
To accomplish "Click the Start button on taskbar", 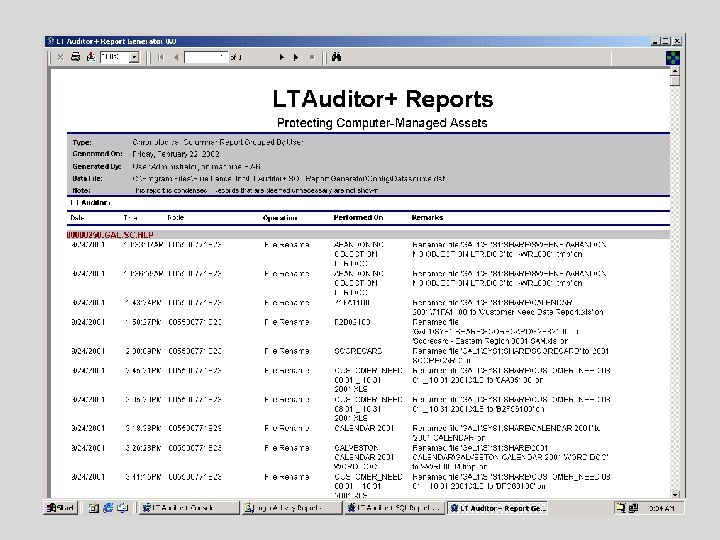I will click(61, 508).
